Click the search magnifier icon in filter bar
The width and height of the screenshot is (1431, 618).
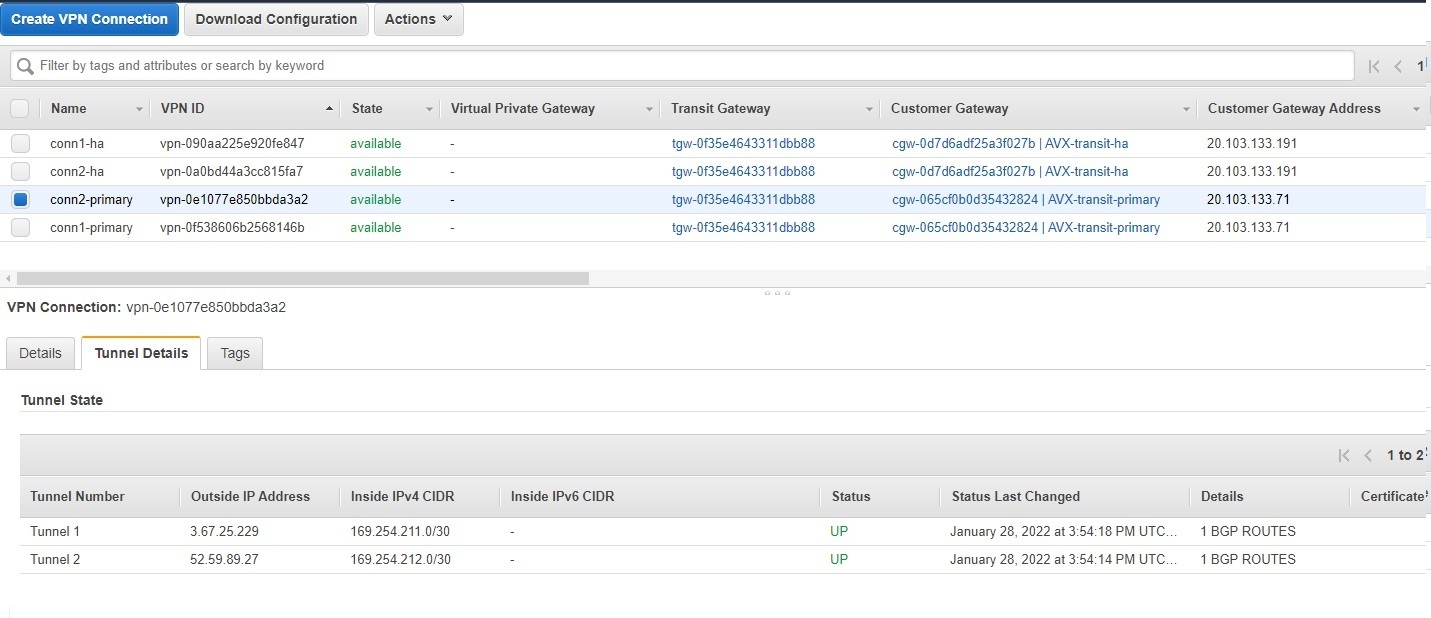25,66
